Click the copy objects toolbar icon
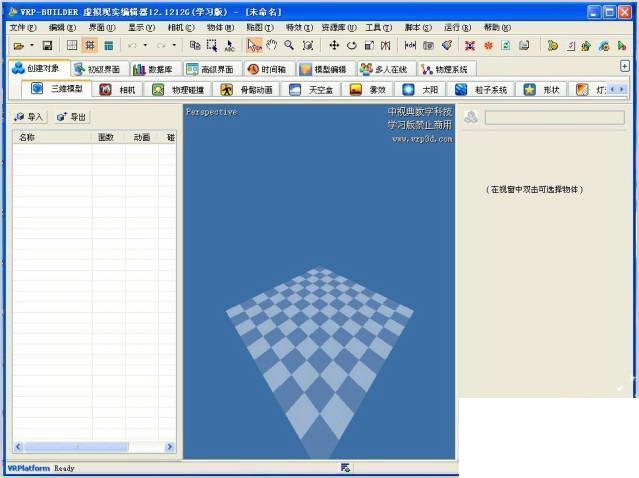 click(195, 45)
